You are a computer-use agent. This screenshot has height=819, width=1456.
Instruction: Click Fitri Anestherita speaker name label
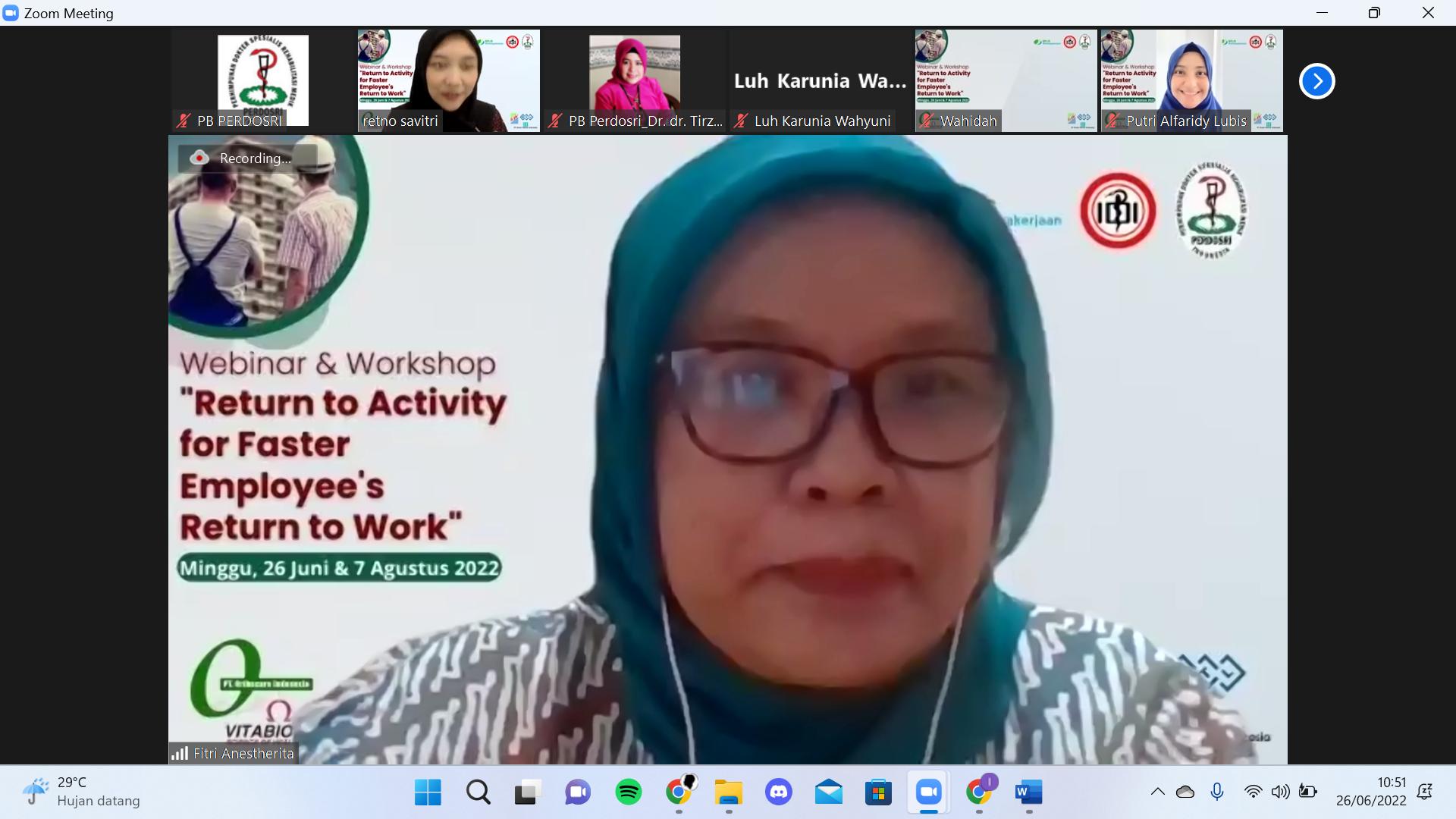[x=243, y=753]
